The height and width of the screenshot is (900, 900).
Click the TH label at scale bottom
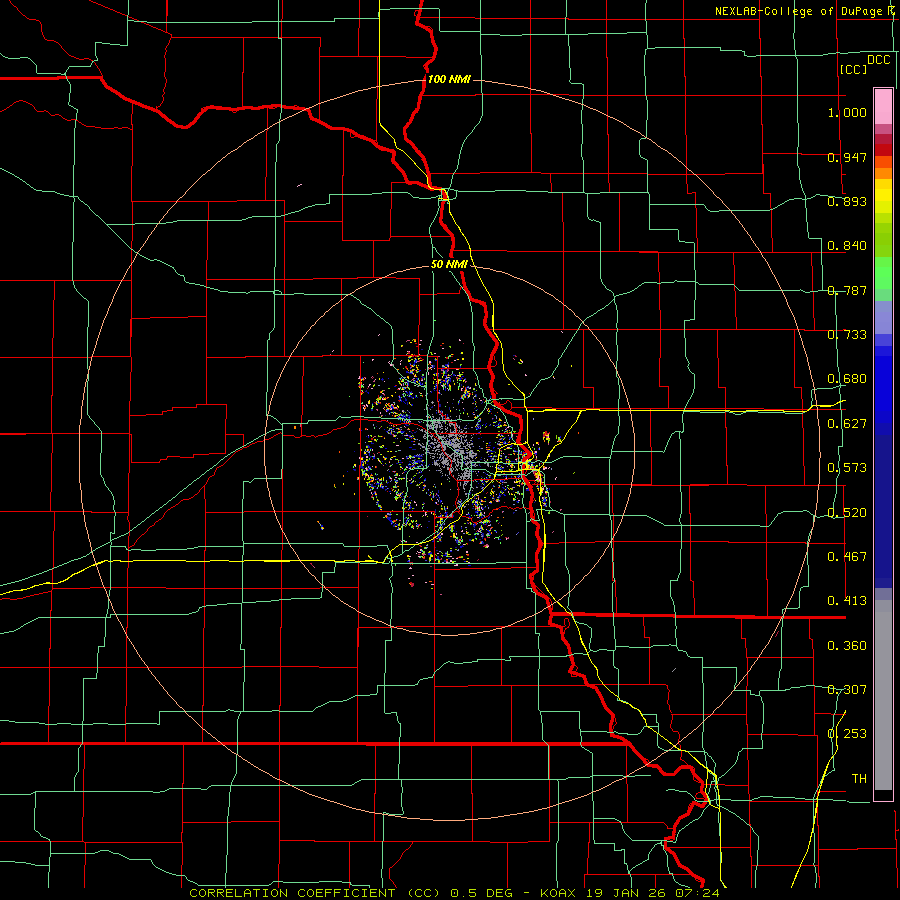pos(859,779)
